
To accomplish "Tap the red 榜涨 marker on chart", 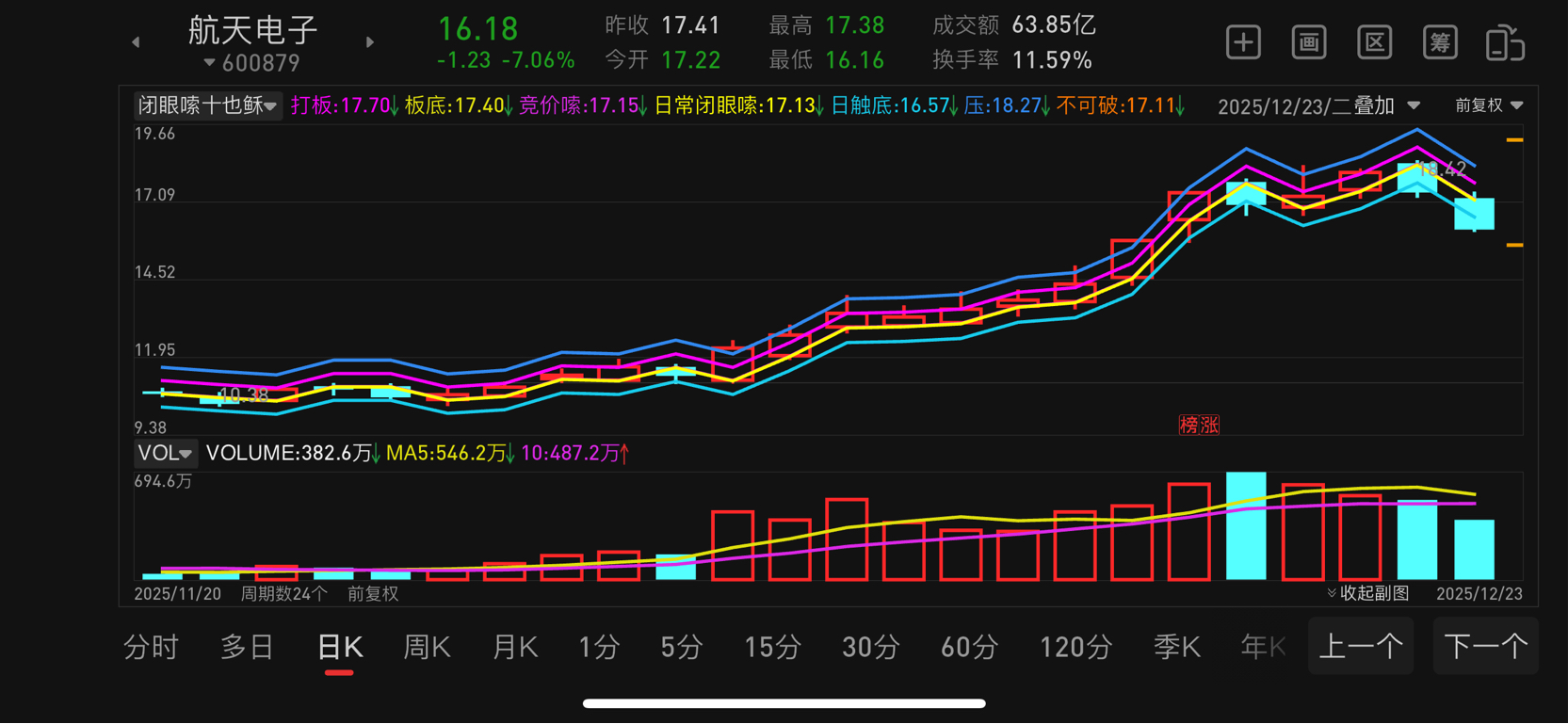I will coord(1199,425).
